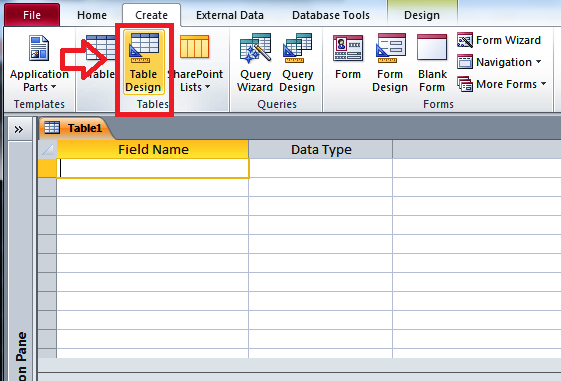Launch the Query Wizard

(x=255, y=64)
